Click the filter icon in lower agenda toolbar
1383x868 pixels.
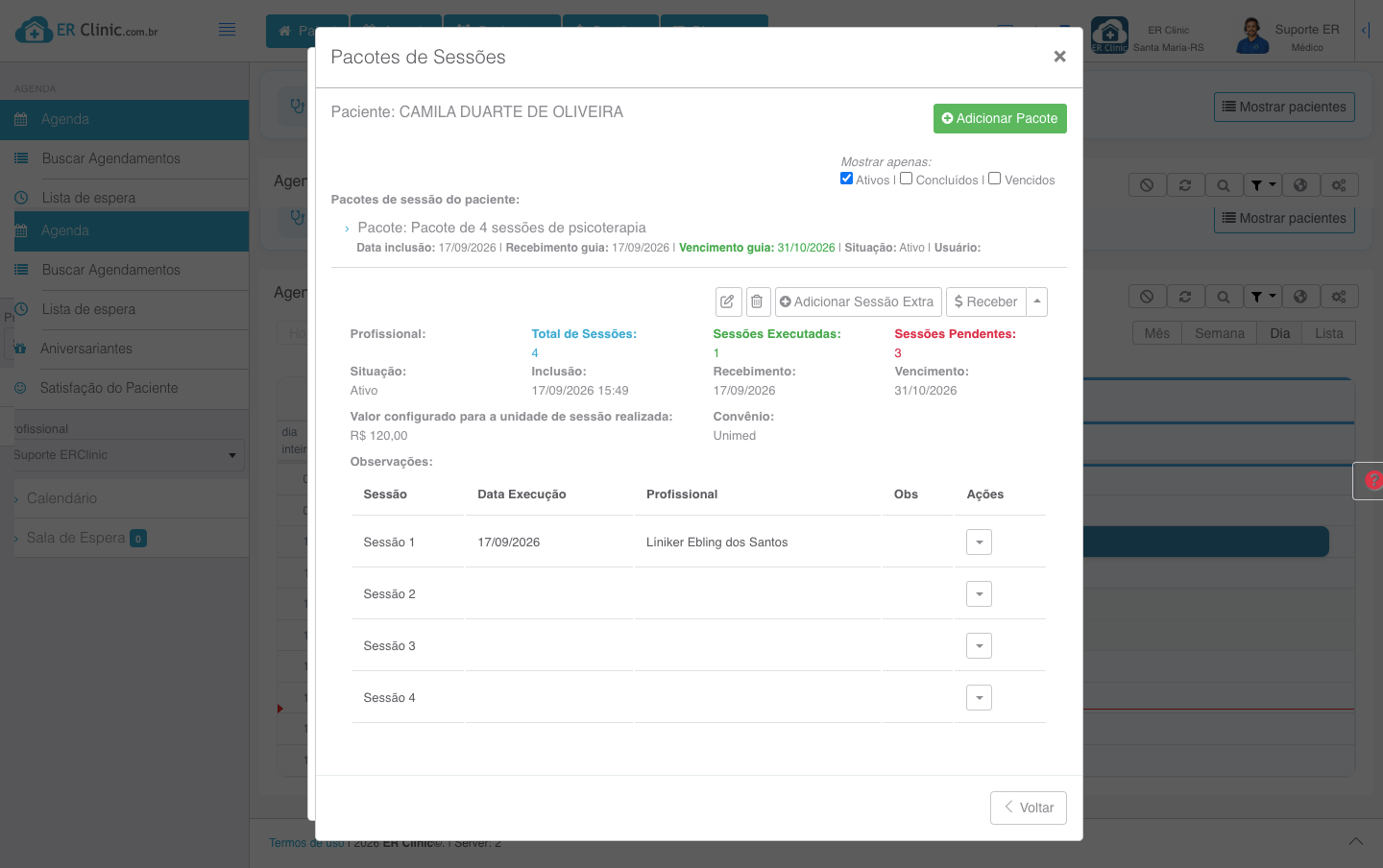(1263, 297)
